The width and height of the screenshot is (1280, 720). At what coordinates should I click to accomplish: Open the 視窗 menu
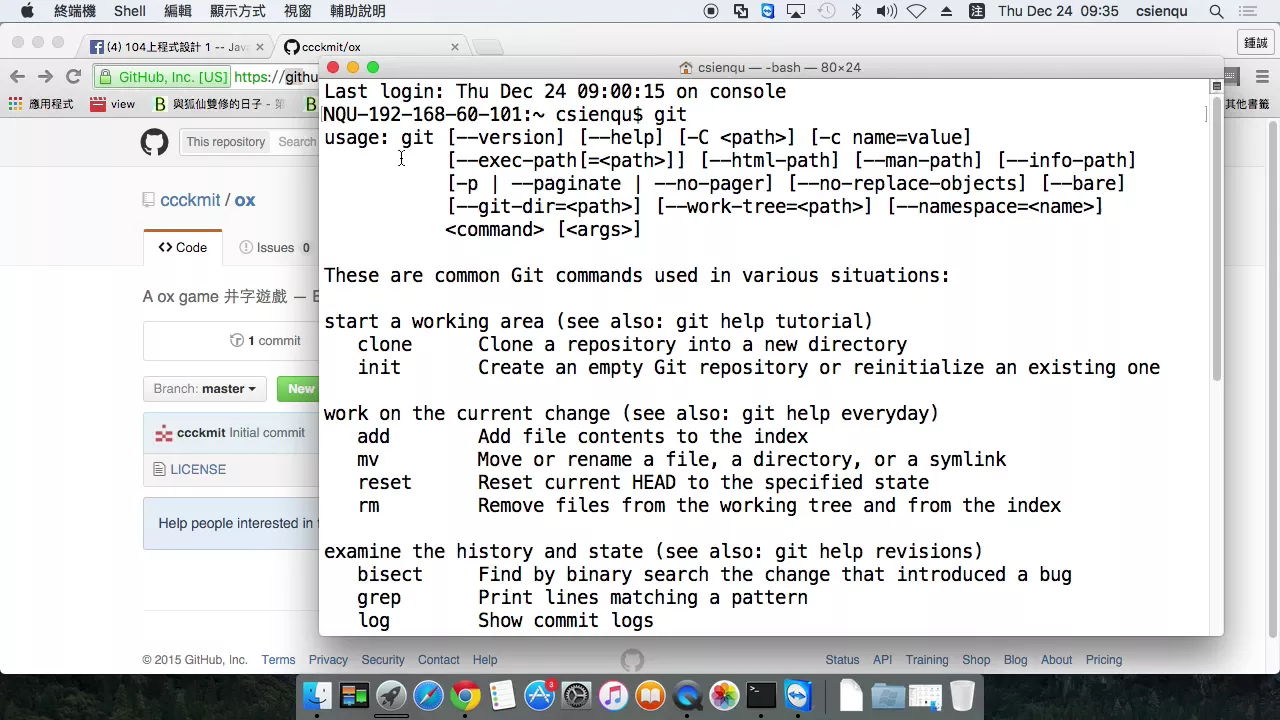[x=298, y=11]
